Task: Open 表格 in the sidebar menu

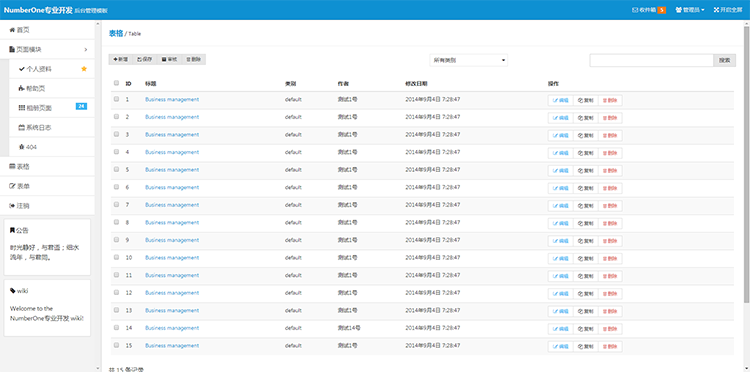Action: (x=47, y=166)
